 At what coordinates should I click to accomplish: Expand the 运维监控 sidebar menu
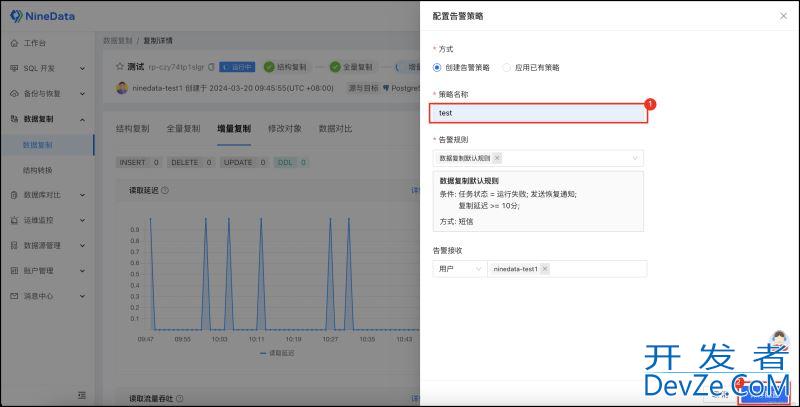pos(82,220)
